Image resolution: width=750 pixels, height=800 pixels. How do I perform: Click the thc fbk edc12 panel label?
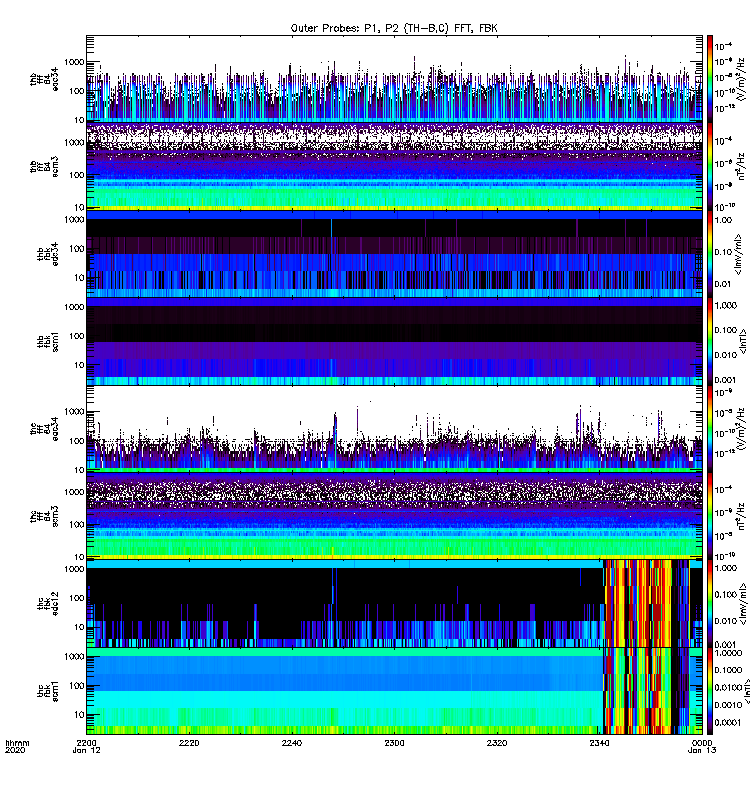[48, 604]
